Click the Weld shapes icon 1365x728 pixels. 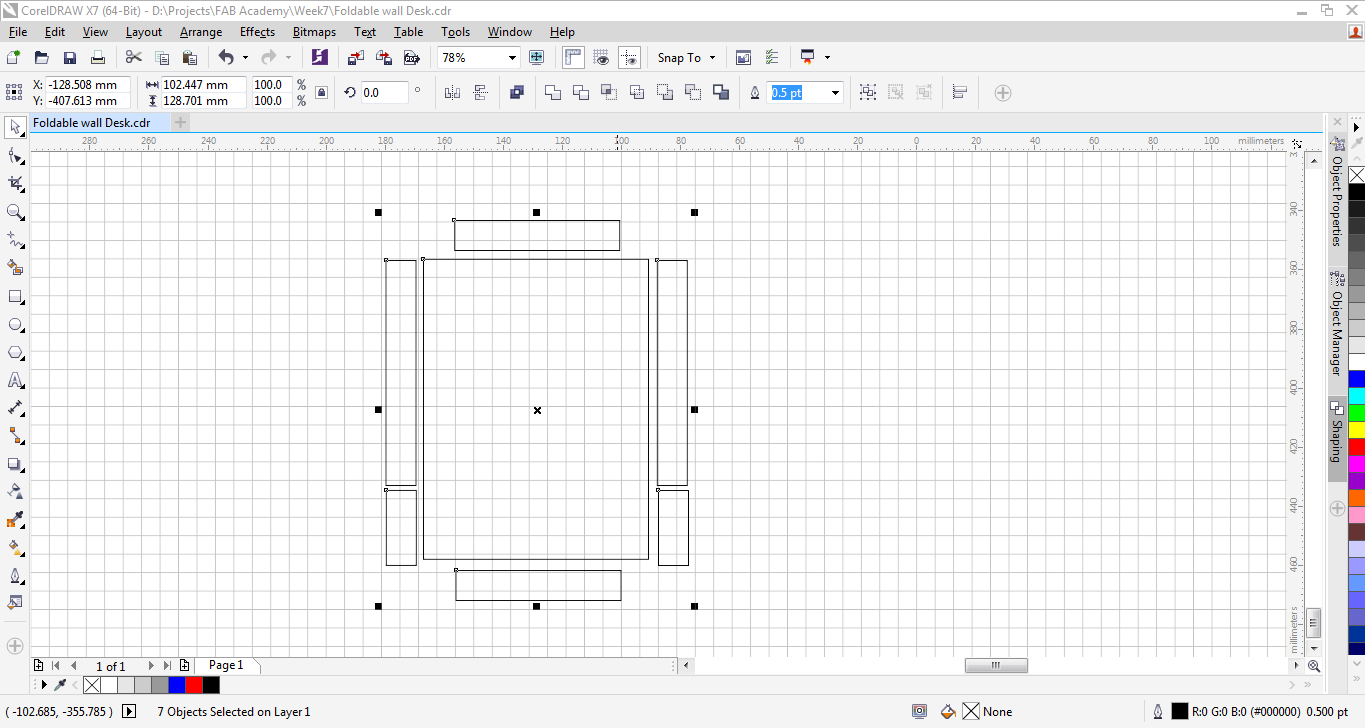(x=553, y=93)
